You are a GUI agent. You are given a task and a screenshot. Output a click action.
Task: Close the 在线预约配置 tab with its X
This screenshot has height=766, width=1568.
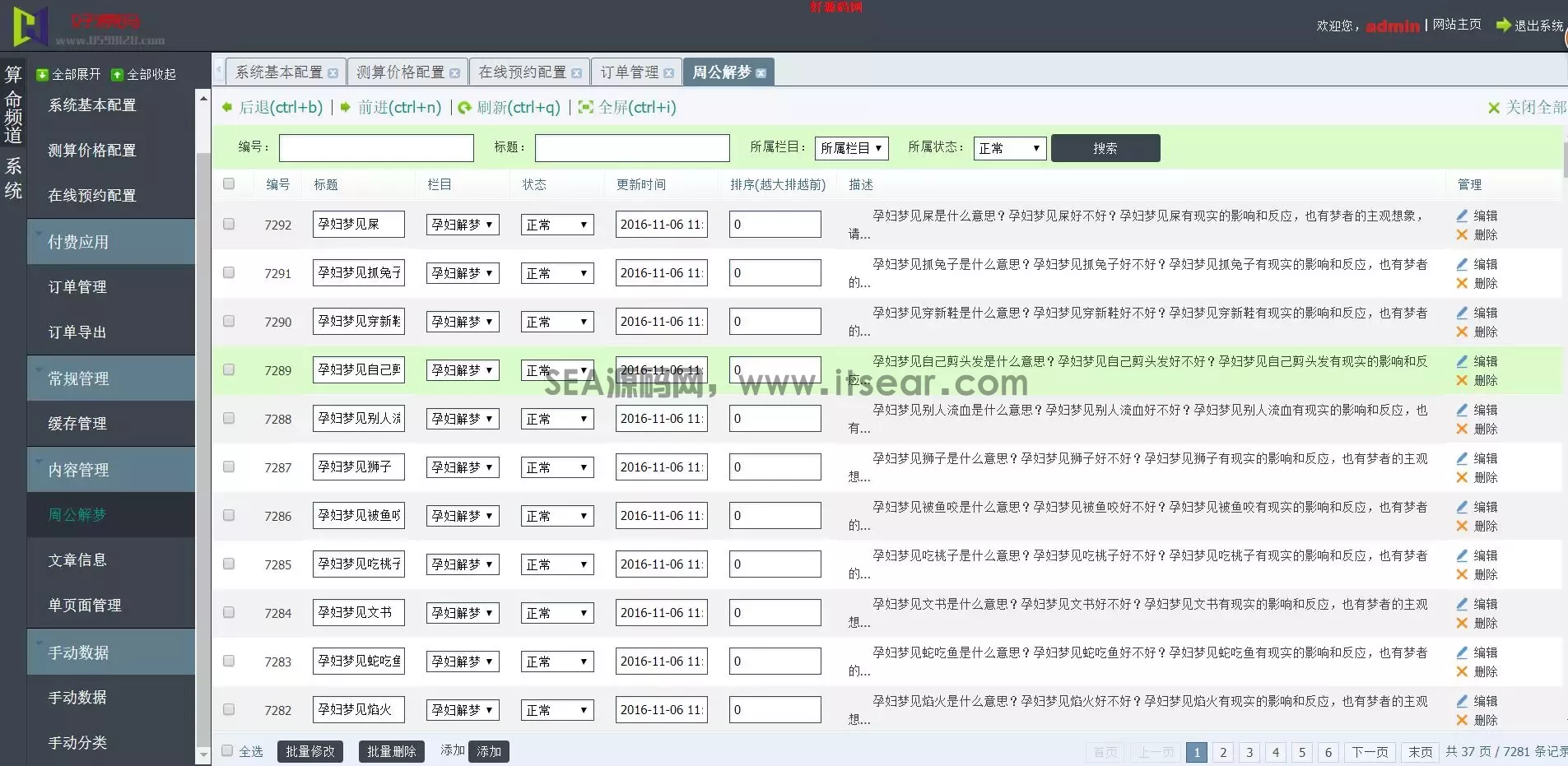(x=576, y=73)
